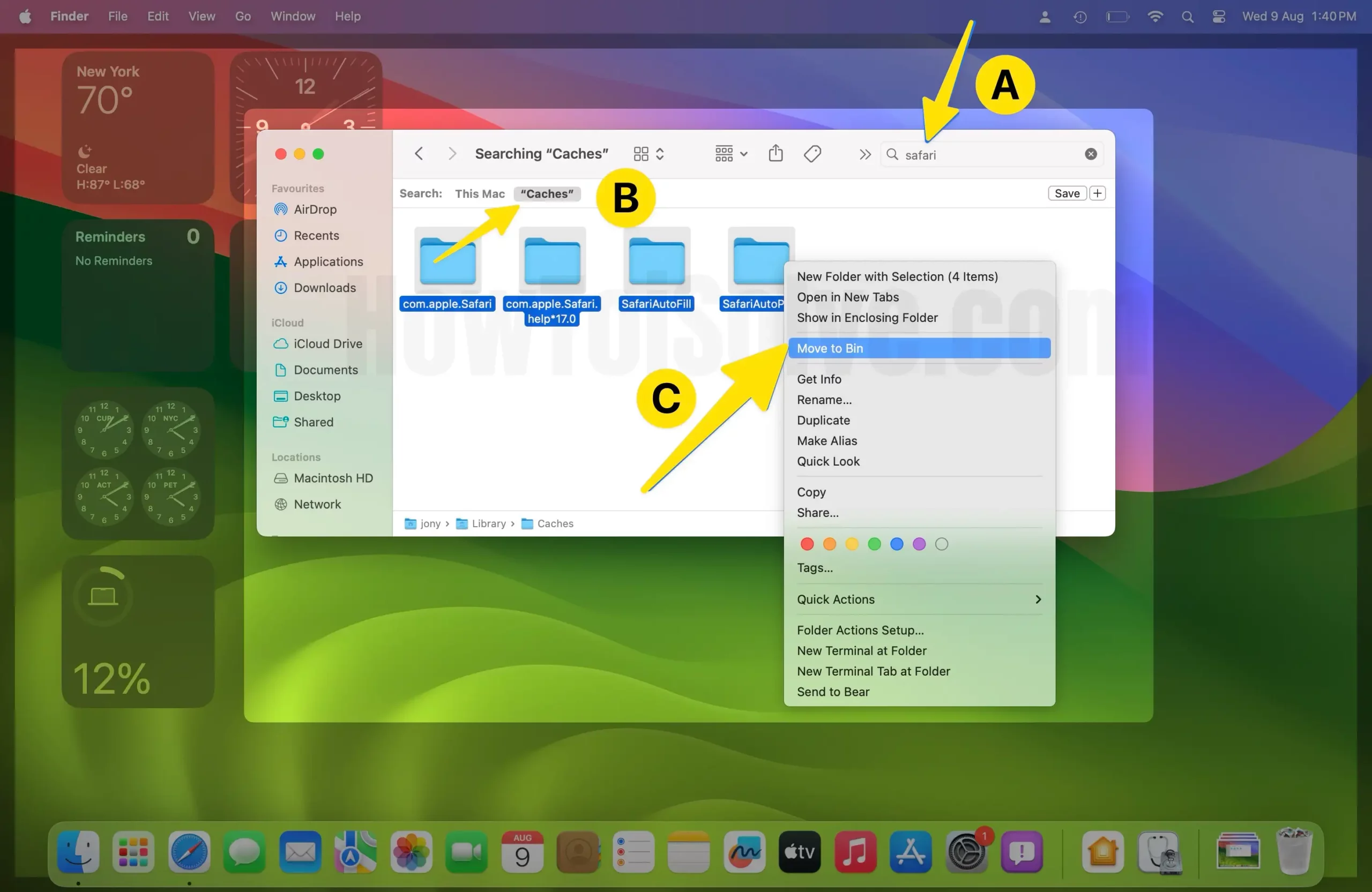1372x892 pixels.
Task: Click 'Show in Enclosing Folder' option
Action: point(867,317)
